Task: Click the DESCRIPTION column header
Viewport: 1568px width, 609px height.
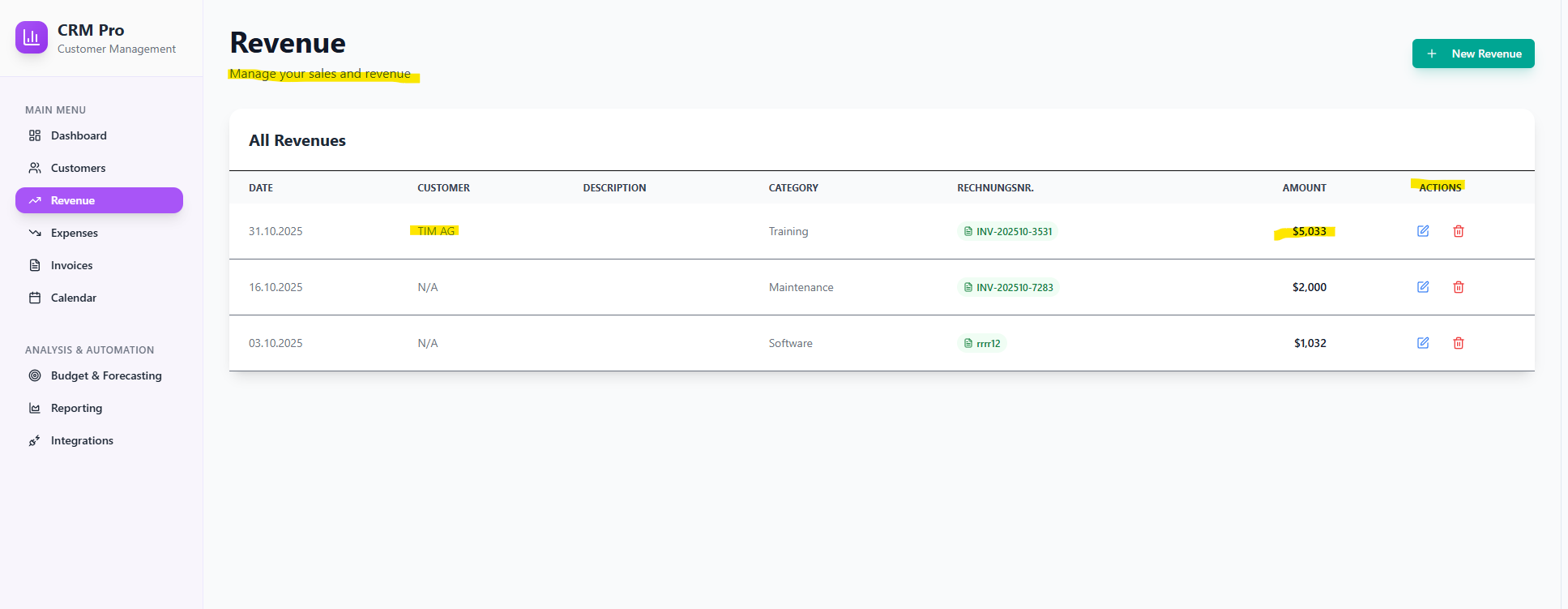Action: pyautogui.click(x=614, y=187)
